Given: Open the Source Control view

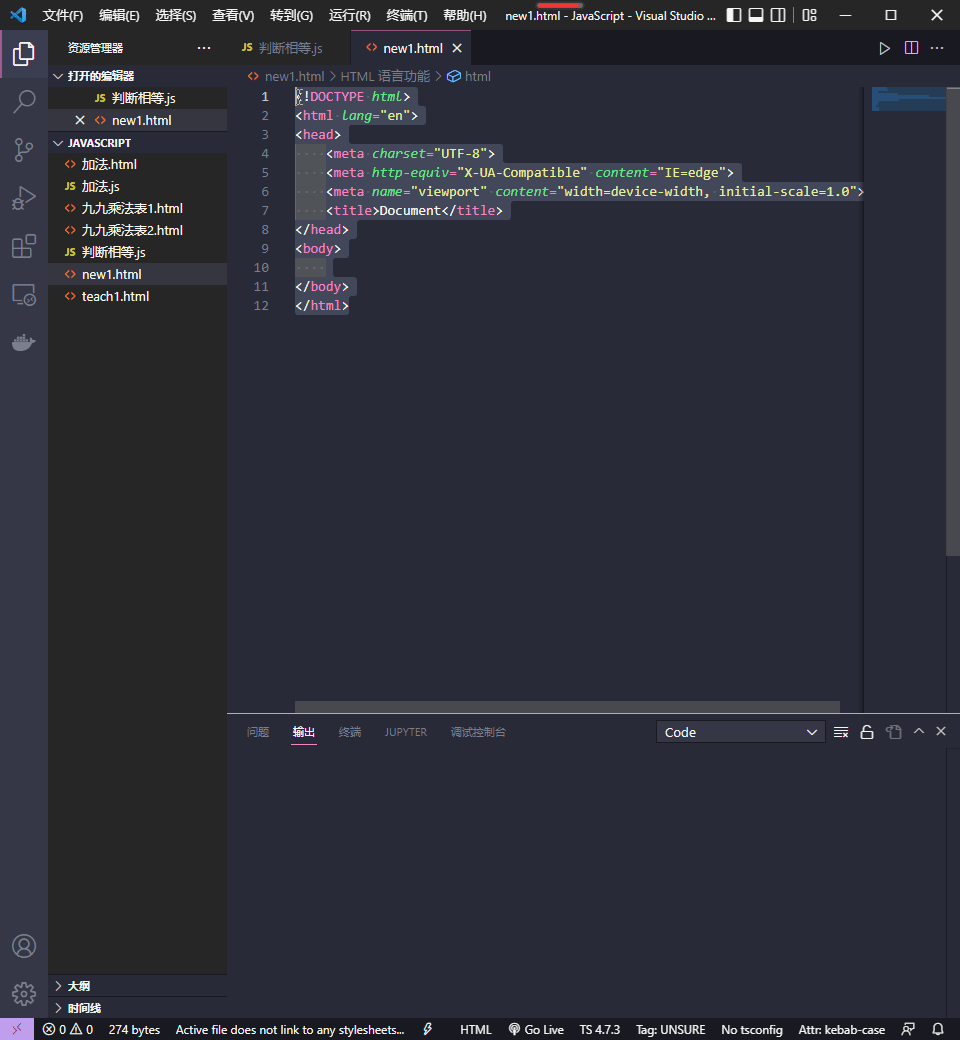Looking at the screenshot, I should pos(24,149).
